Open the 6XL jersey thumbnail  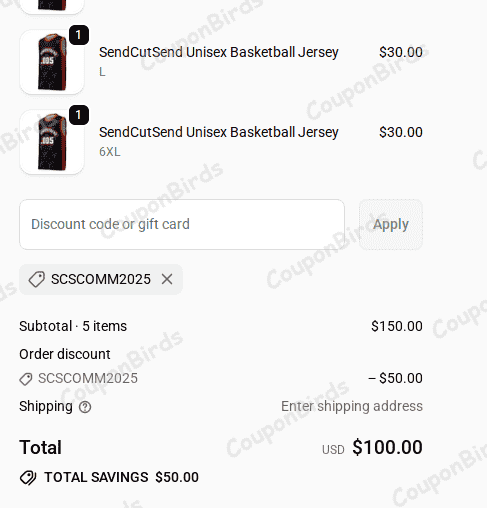click(x=52, y=142)
